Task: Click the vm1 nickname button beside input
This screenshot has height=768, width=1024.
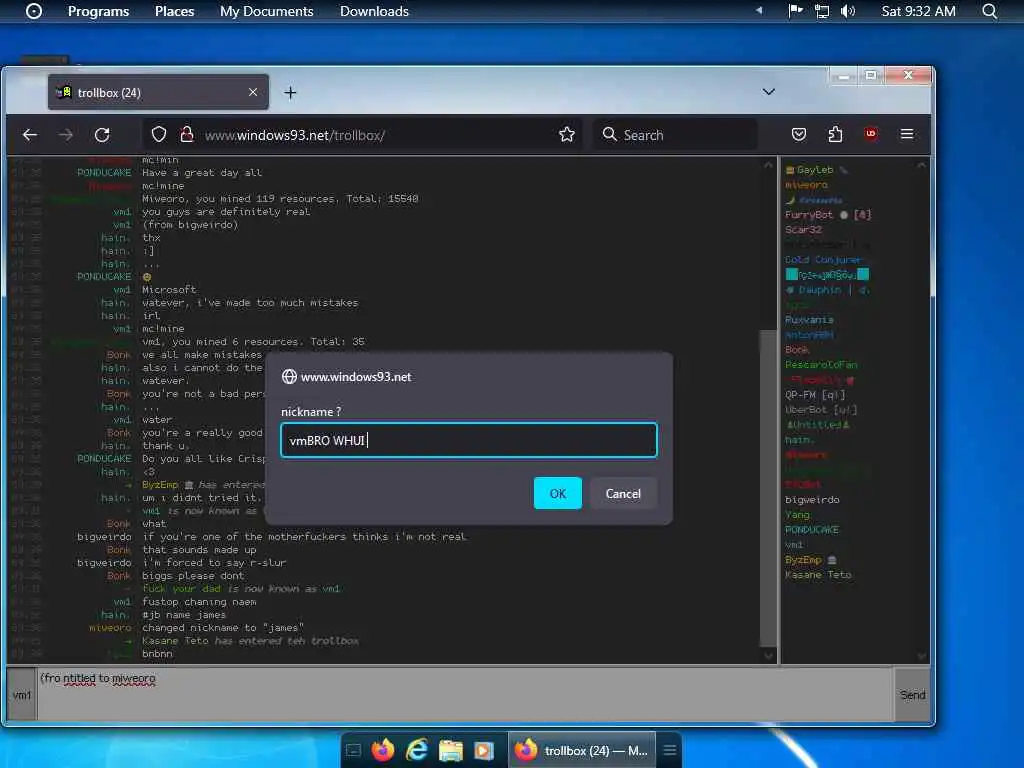Action: click(x=22, y=694)
